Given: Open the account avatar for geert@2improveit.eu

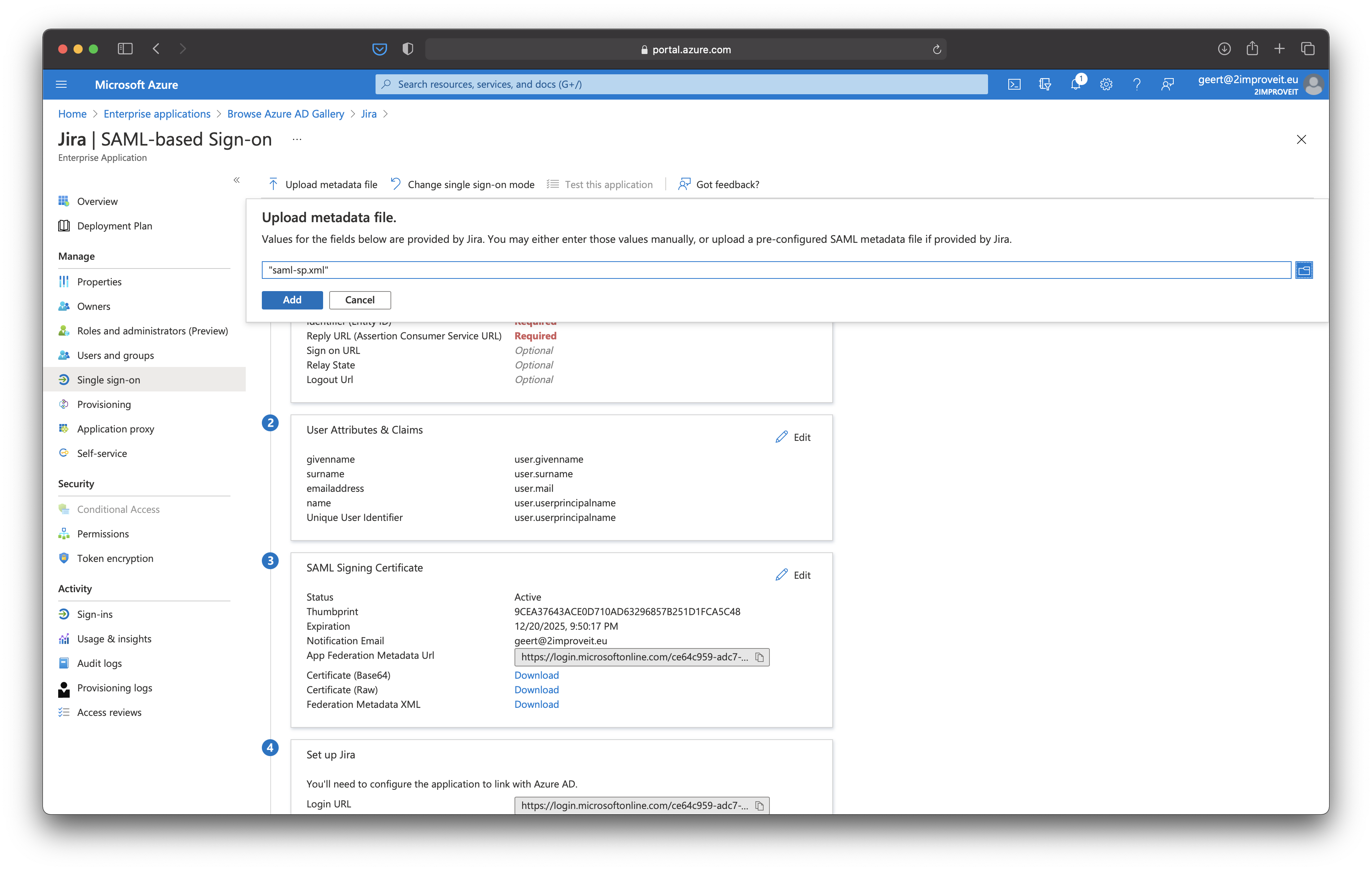Looking at the screenshot, I should (1313, 84).
